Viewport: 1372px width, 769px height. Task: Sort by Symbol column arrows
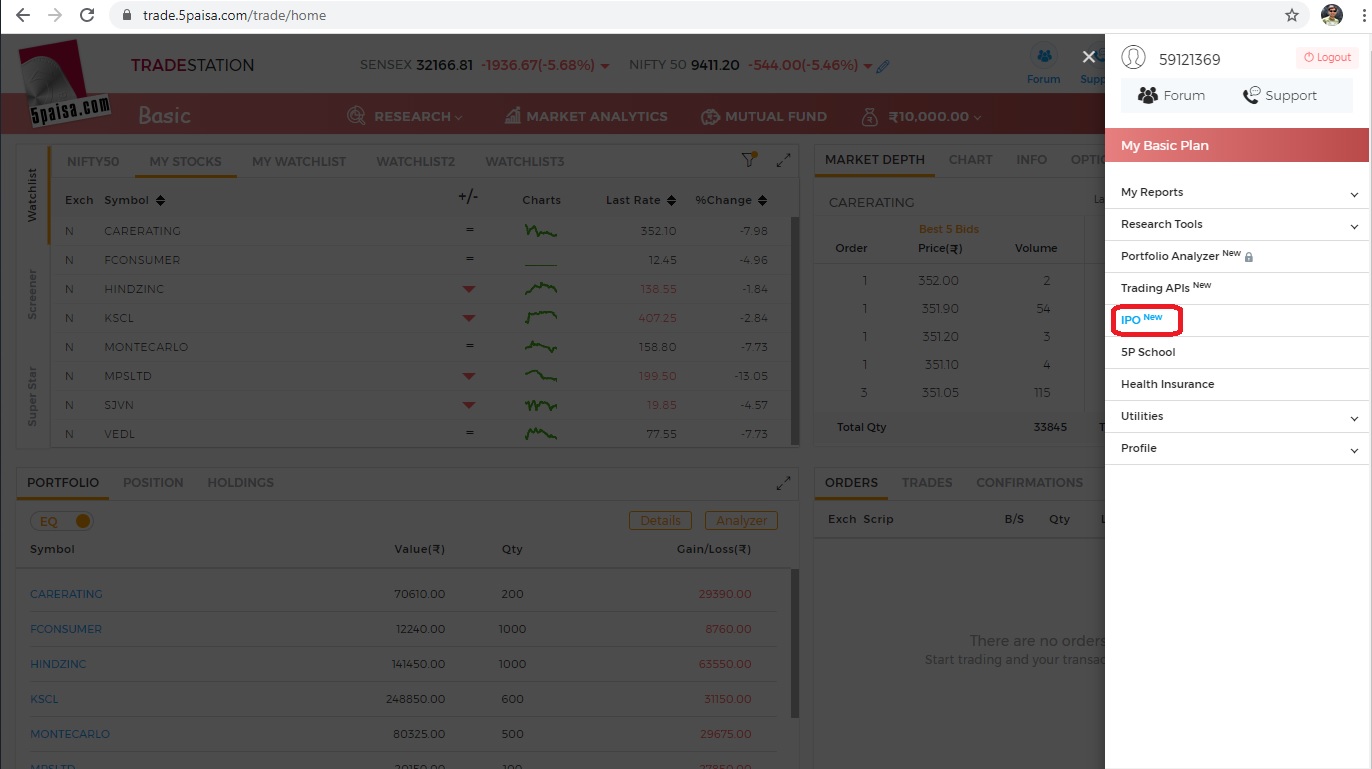point(160,201)
